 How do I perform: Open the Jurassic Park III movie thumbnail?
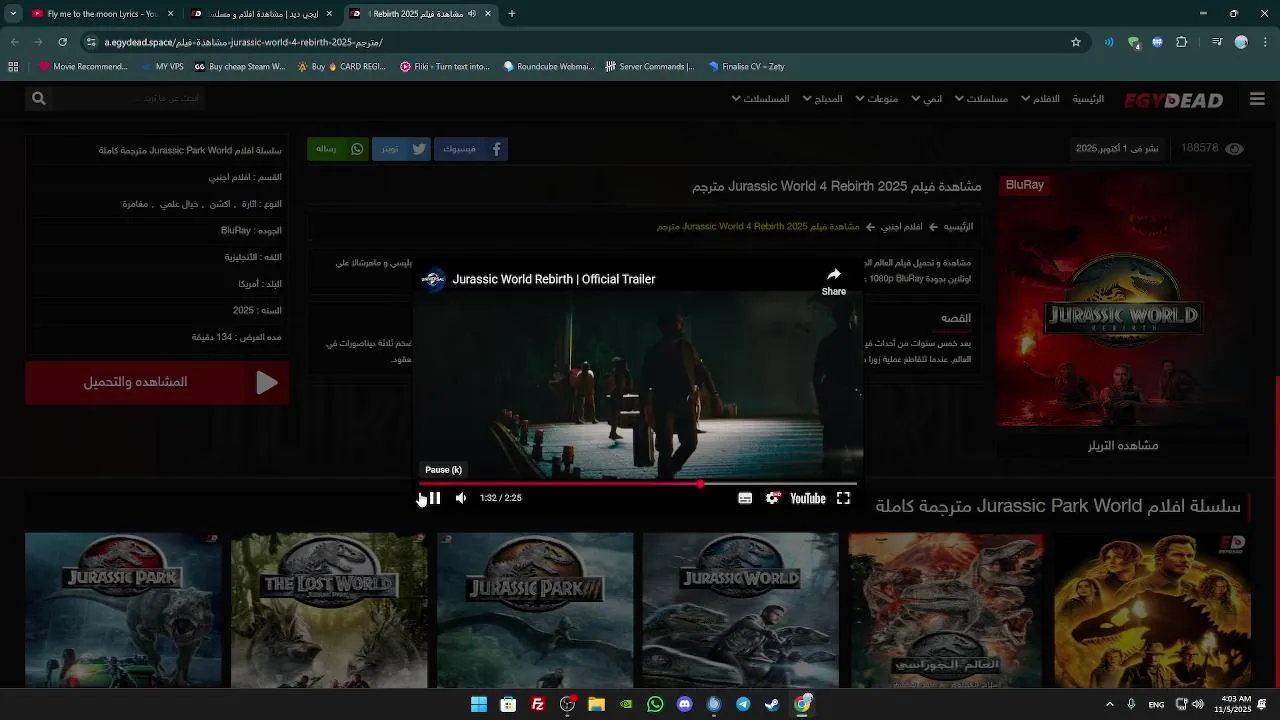click(x=535, y=610)
